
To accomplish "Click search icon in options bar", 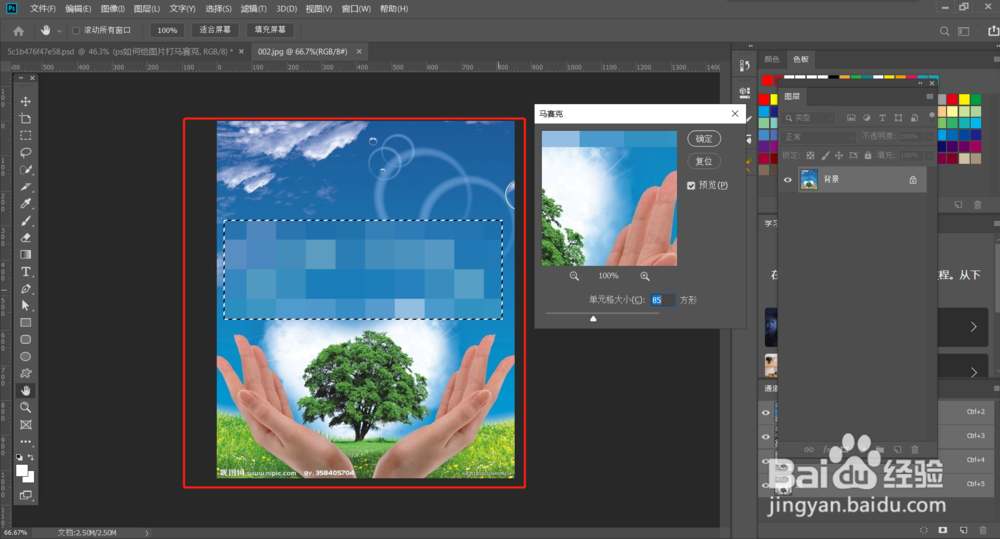I will (945, 31).
